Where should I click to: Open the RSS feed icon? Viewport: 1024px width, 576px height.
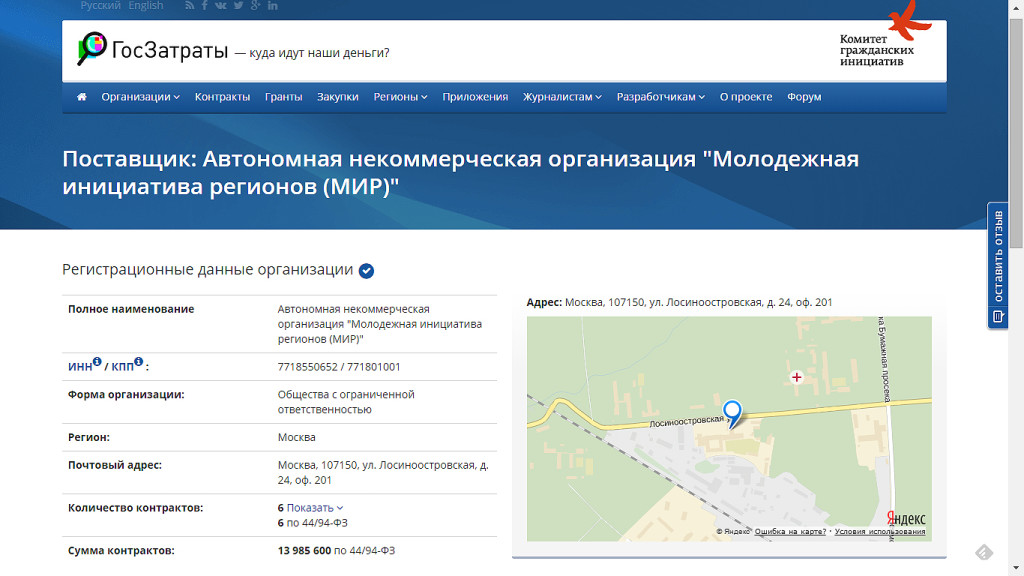(189, 5)
